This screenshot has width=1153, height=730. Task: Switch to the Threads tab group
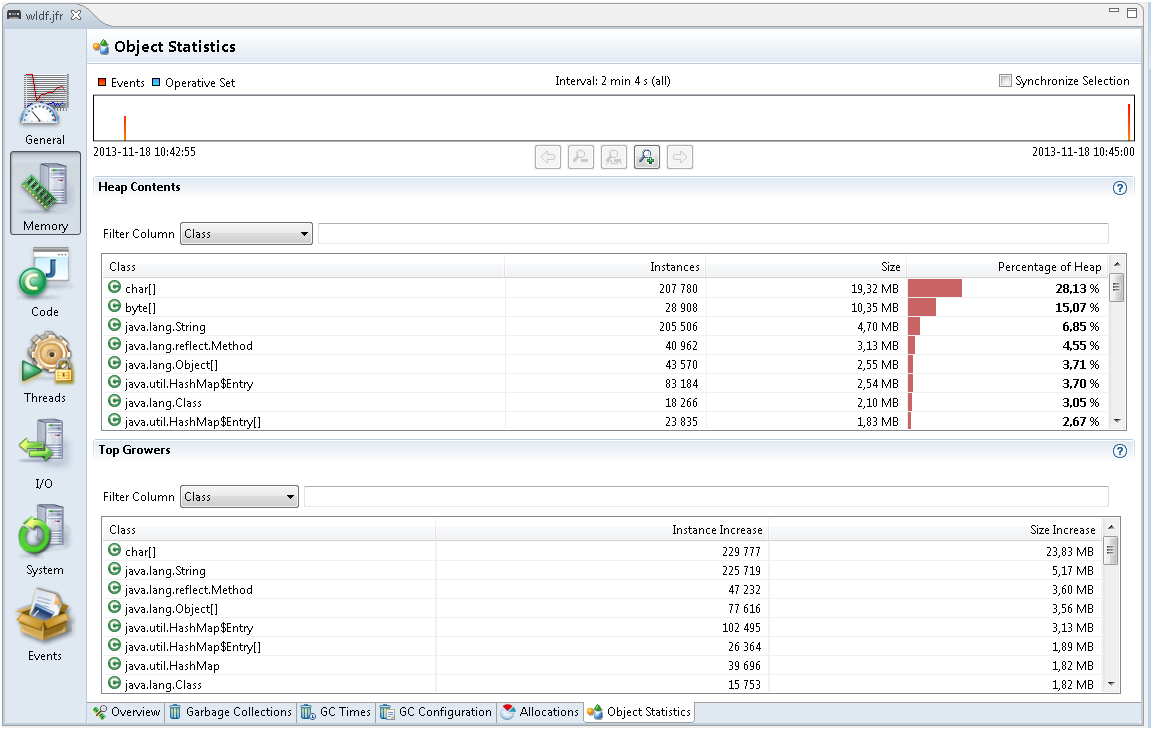[45, 366]
